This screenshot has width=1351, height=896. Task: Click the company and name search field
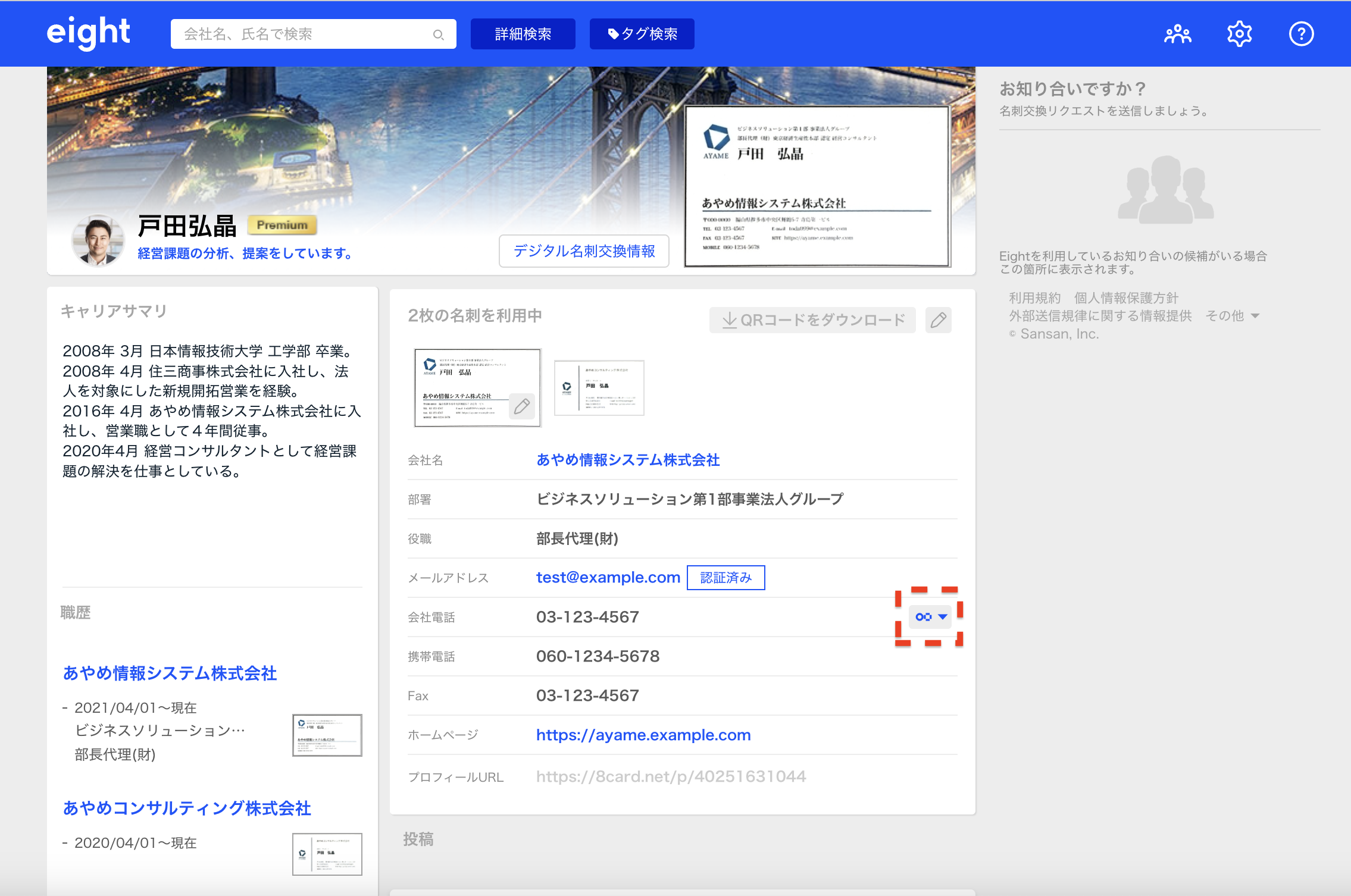[x=304, y=34]
